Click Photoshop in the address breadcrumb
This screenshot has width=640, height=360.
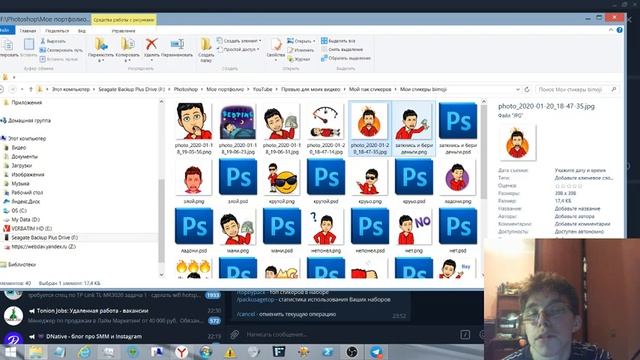pos(186,89)
